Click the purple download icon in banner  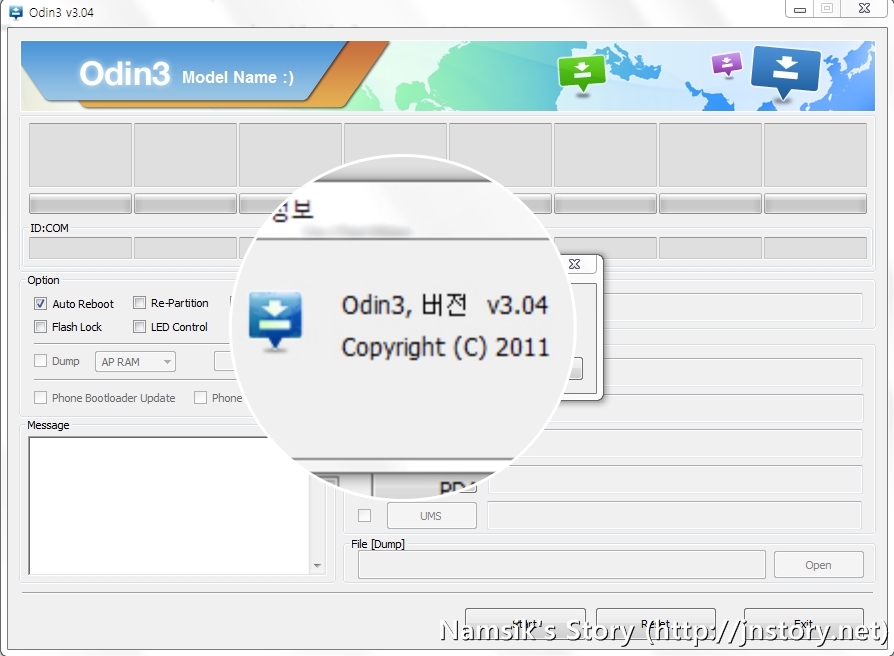pyautogui.click(x=726, y=64)
